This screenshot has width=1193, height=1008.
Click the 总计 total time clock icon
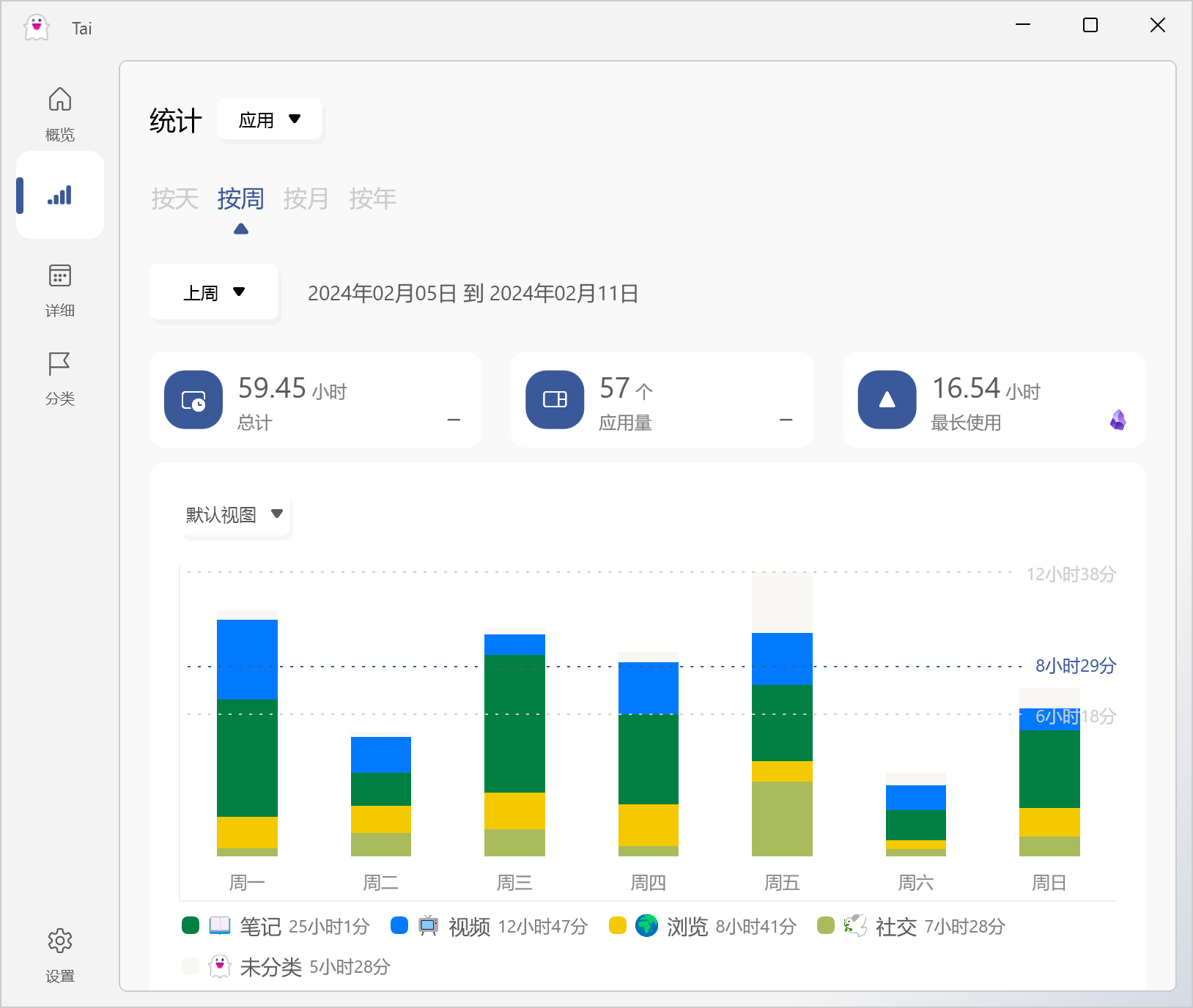pos(193,400)
